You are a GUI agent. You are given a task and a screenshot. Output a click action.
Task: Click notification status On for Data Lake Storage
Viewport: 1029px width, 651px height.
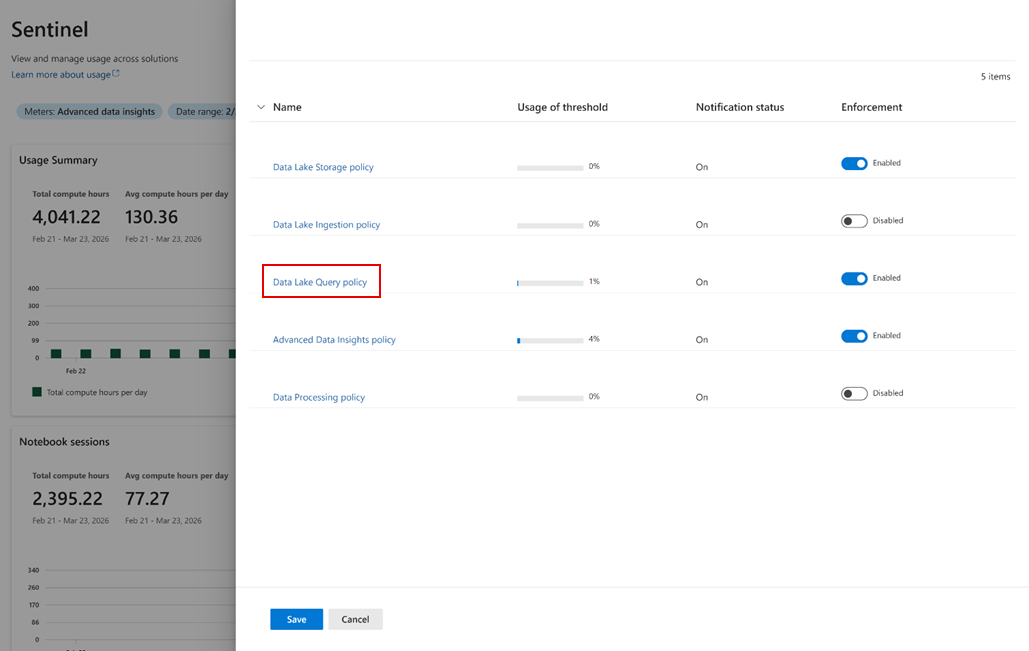(702, 167)
